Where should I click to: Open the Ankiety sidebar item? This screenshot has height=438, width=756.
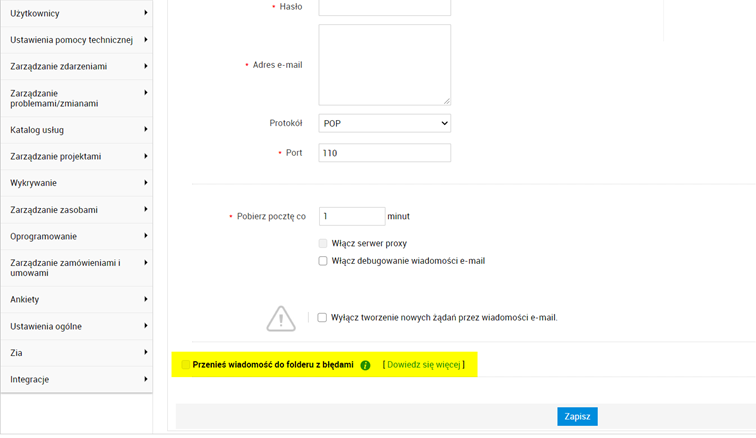coord(25,299)
